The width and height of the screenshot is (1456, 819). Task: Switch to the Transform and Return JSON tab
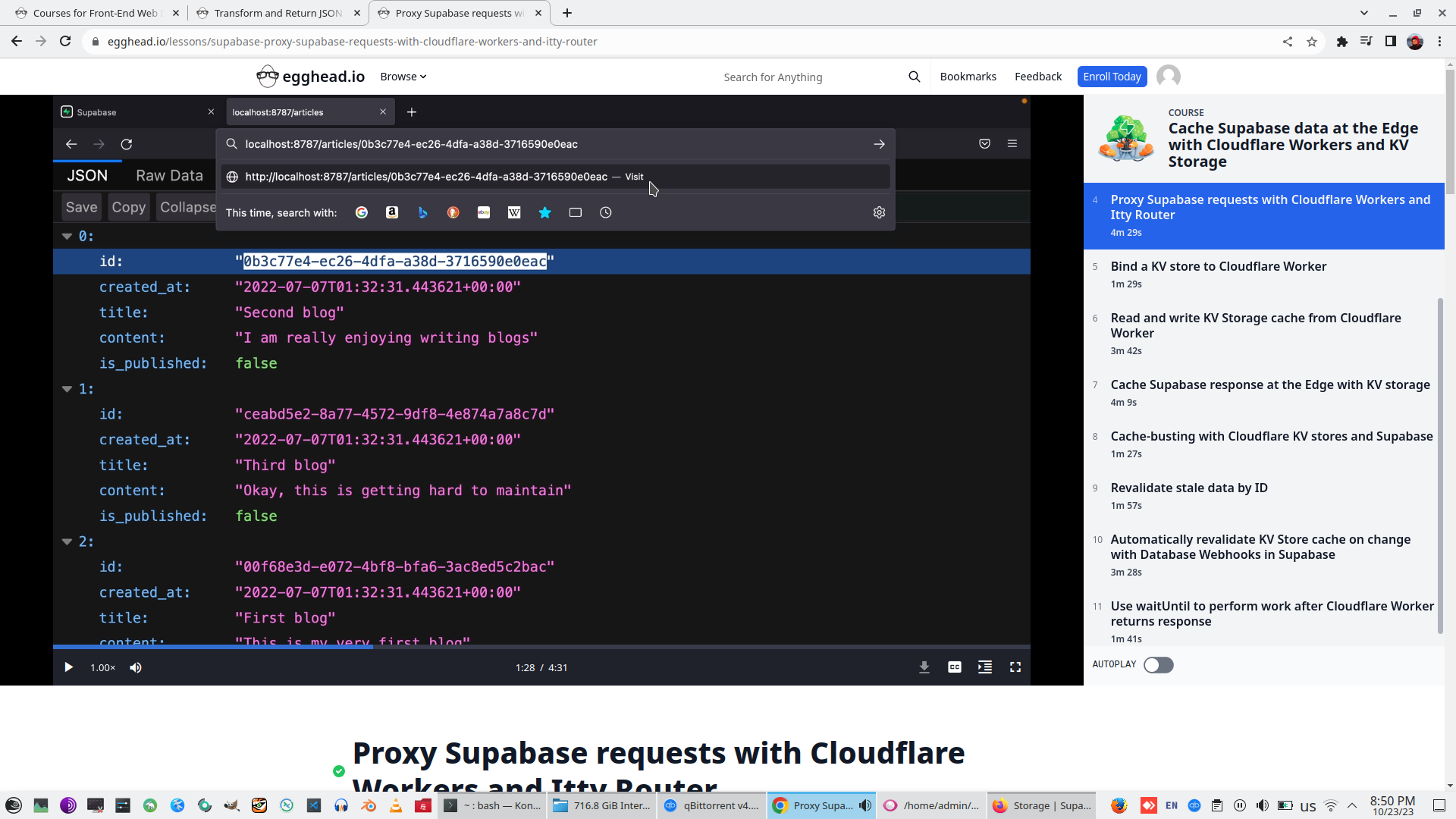coord(277,13)
